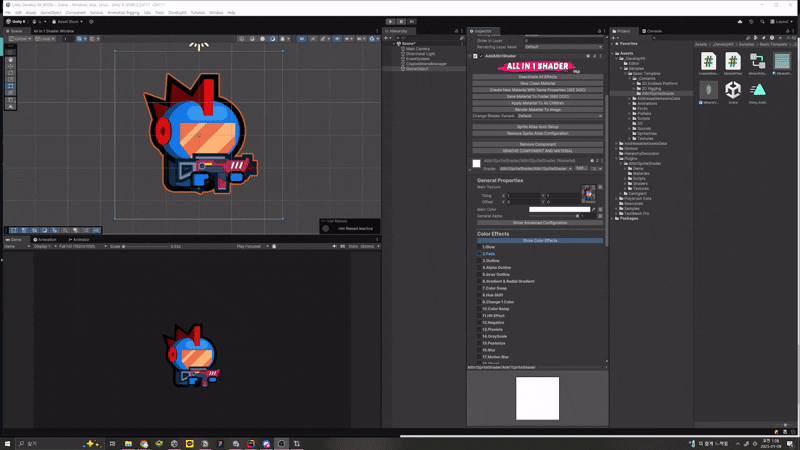Enable the 16.Blur checkbox
The image size is (800, 450).
(480, 350)
